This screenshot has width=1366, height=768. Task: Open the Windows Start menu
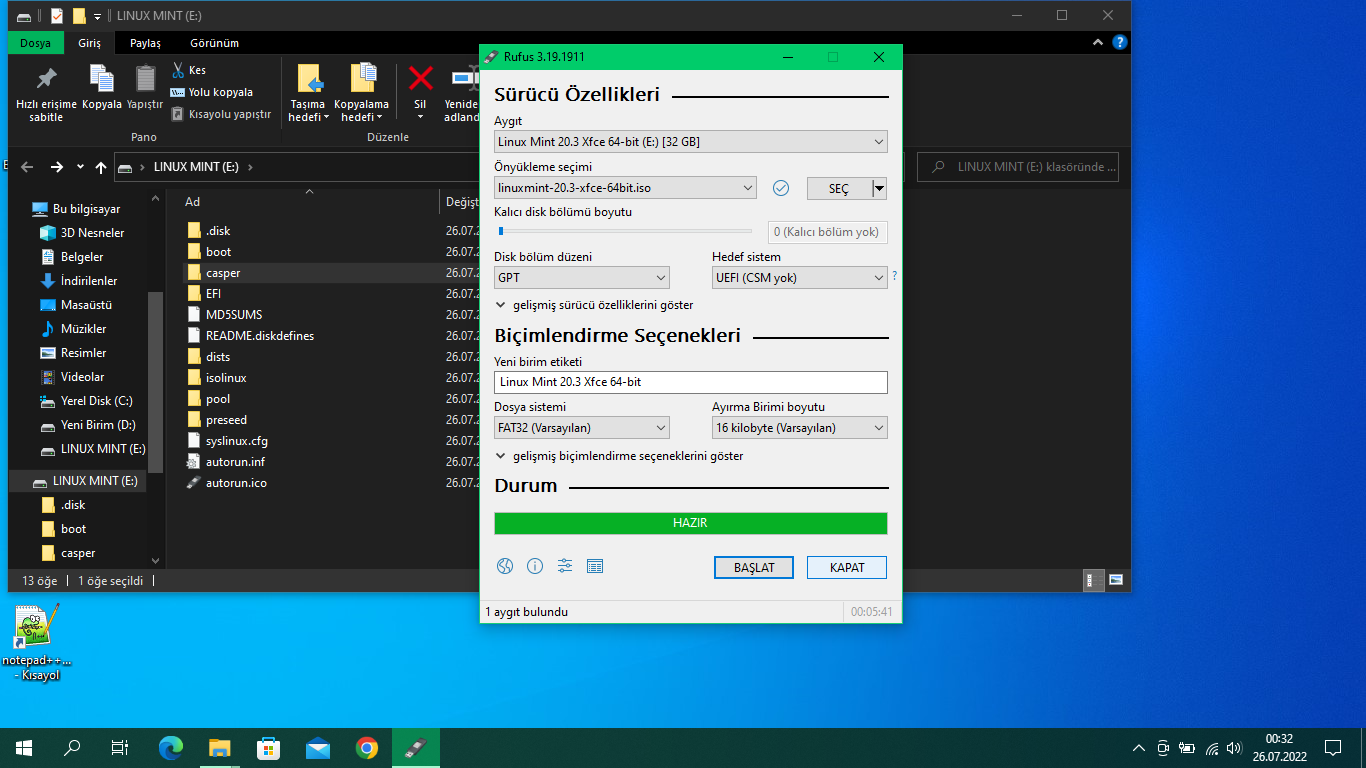24,747
